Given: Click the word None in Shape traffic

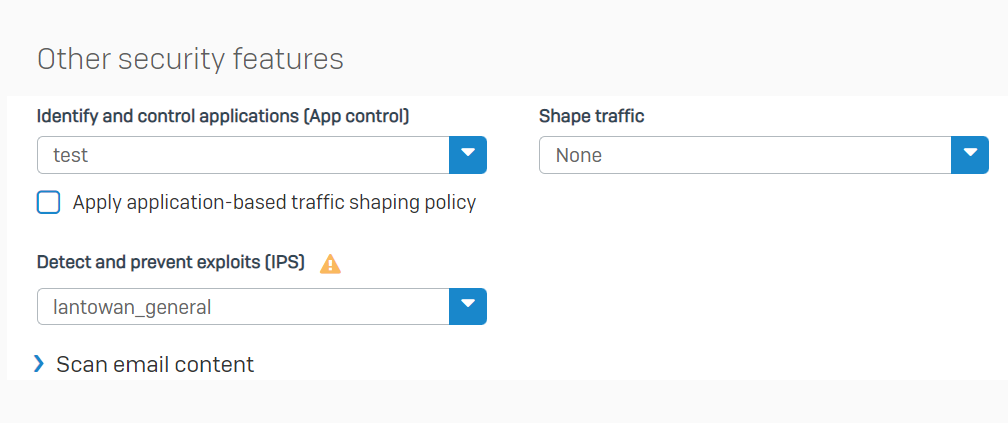Looking at the screenshot, I should (579, 156).
